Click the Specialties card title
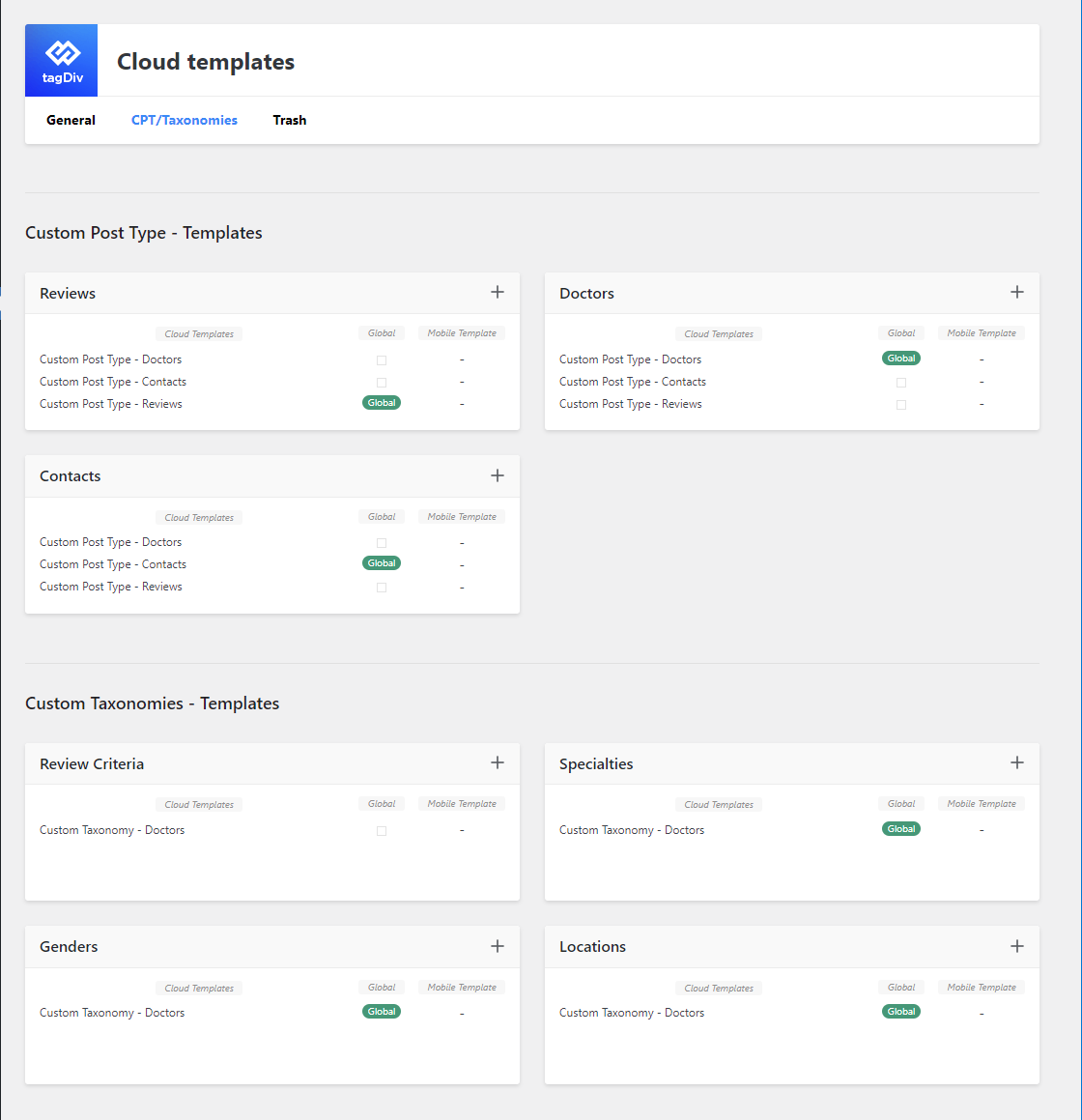Image resolution: width=1082 pixels, height=1120 pixels. pyautogui.click(x=596, y=764)
